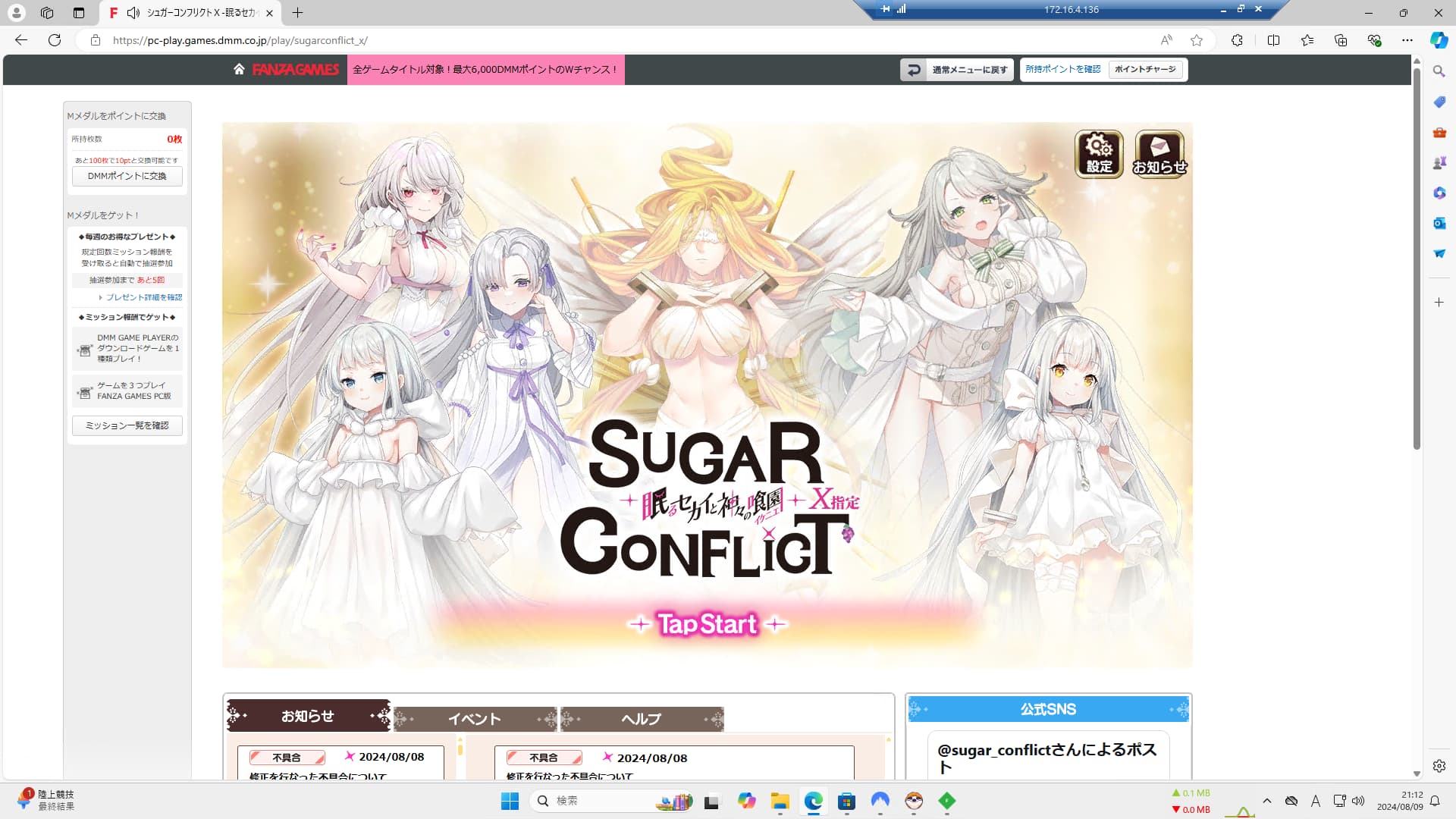Image resolution: width=1456 pixels, height=819 pixels.
Task: Open Windows Start menu
Action: click(510, 801)
